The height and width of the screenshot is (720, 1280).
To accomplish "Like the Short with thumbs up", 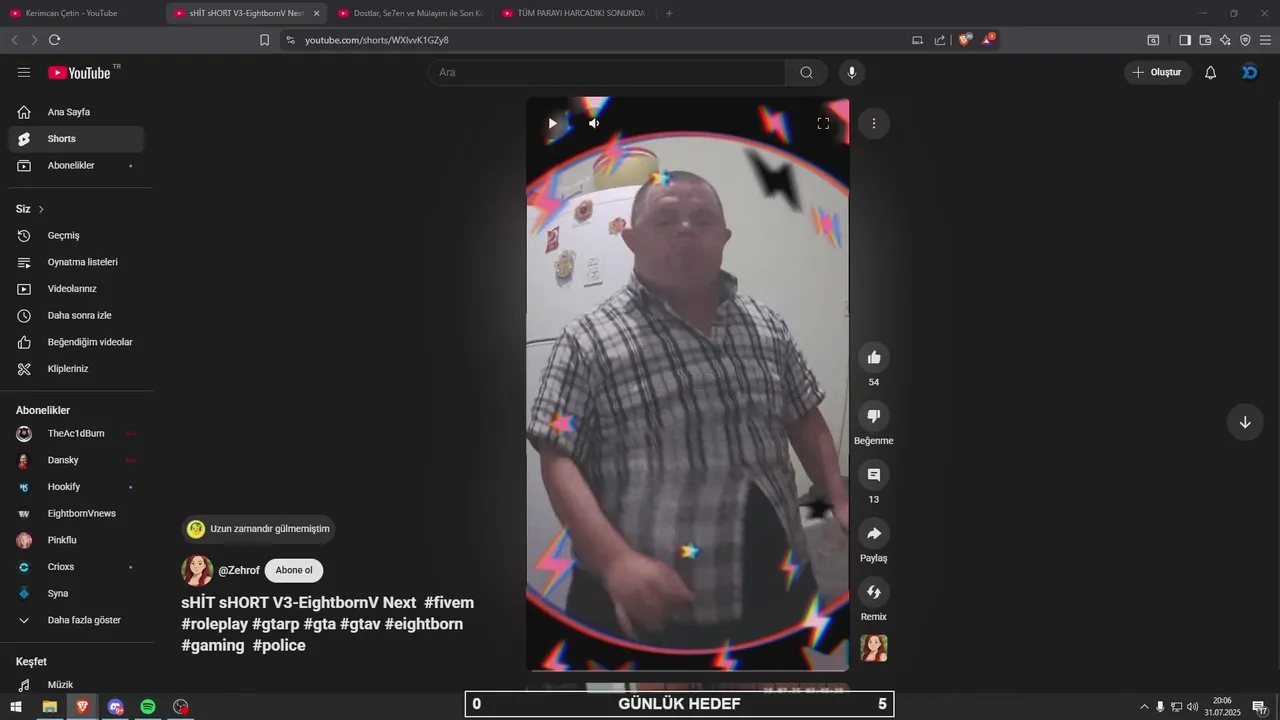I will pyautogui.click(x=874, y=357).
